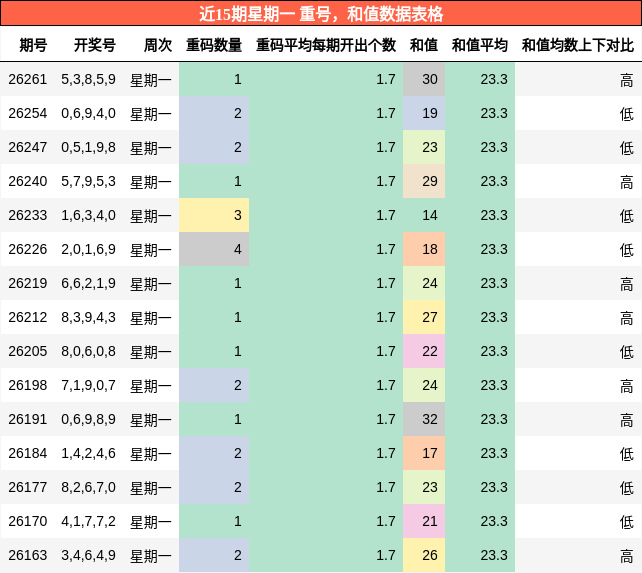Click issue number 26191

[28, 419]
